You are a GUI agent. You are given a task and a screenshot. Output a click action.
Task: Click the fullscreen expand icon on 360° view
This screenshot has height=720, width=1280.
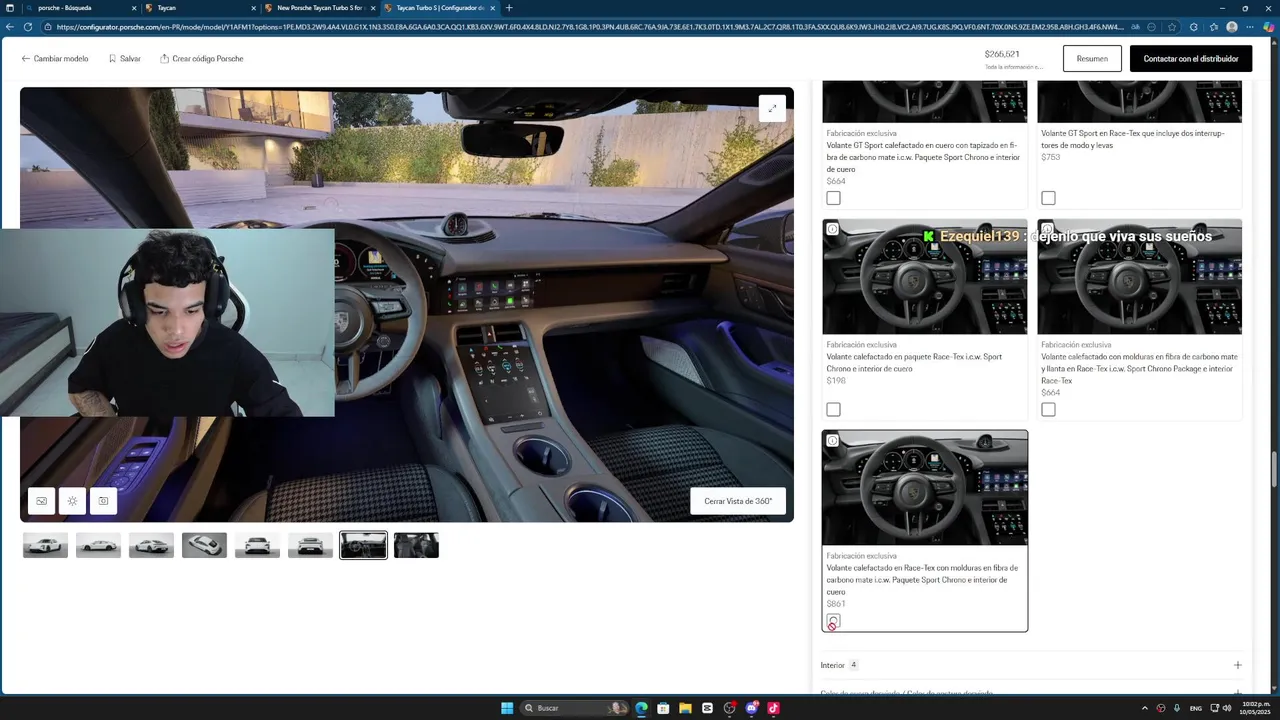tap(772, 108)
